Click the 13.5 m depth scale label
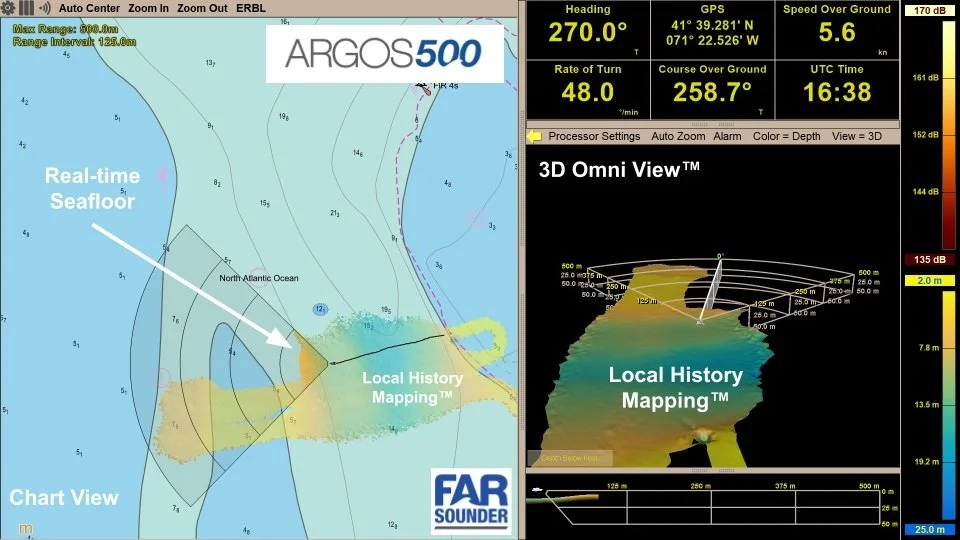 pyautogui.click(x=927, y=405)
